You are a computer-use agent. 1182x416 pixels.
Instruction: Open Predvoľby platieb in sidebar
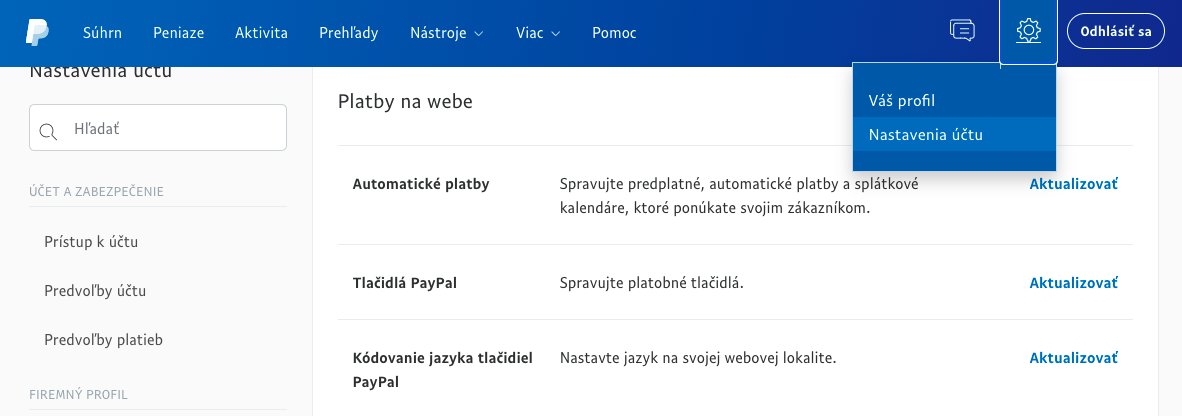[x=103, y=340]
